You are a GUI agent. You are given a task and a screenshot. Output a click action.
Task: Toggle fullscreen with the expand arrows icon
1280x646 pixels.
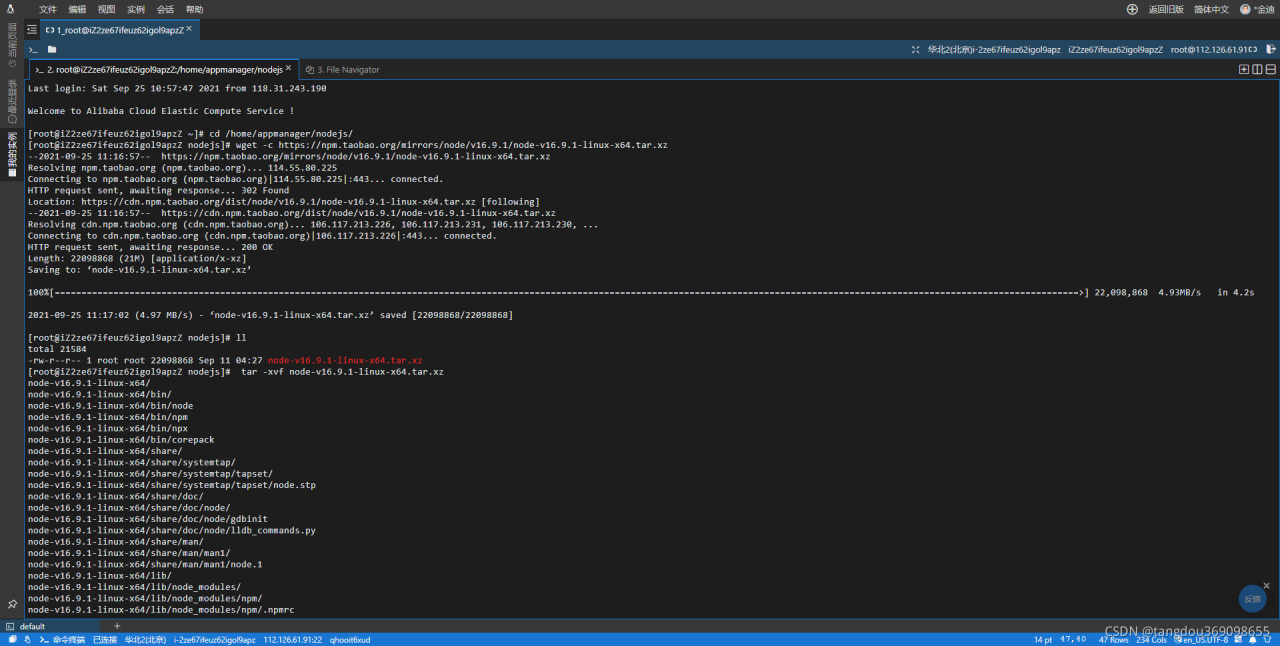916,49
